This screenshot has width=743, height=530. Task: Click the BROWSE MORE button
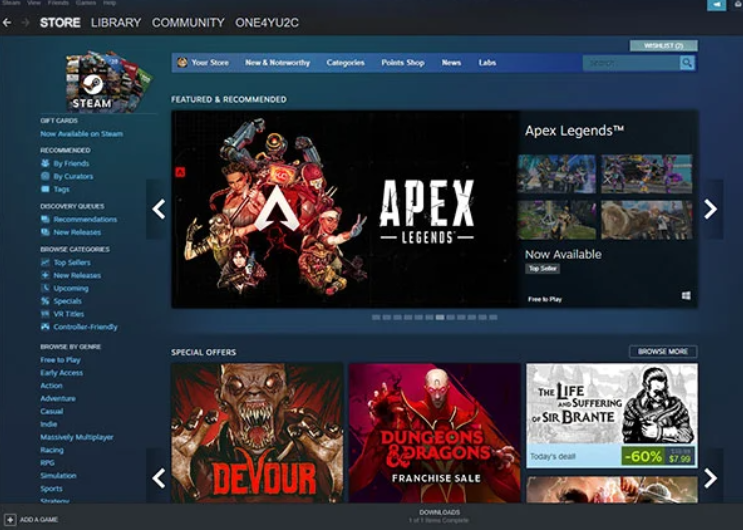[x=663, y=351]
